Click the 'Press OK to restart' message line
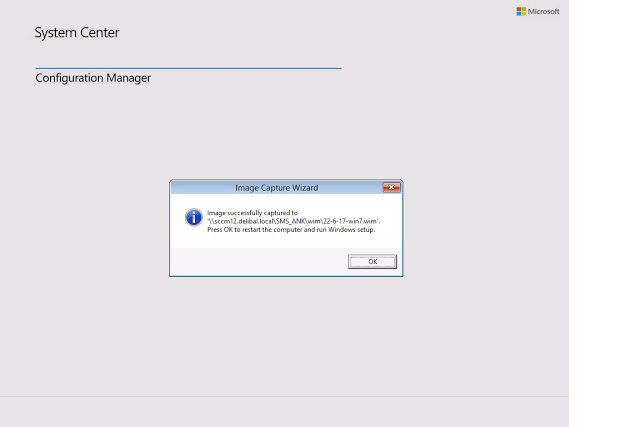The height and width of the screenshot is (427, 640). point(290,229)
